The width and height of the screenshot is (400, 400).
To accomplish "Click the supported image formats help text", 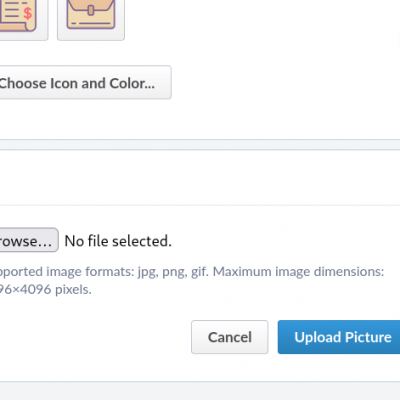I will (x=192, y=280).
